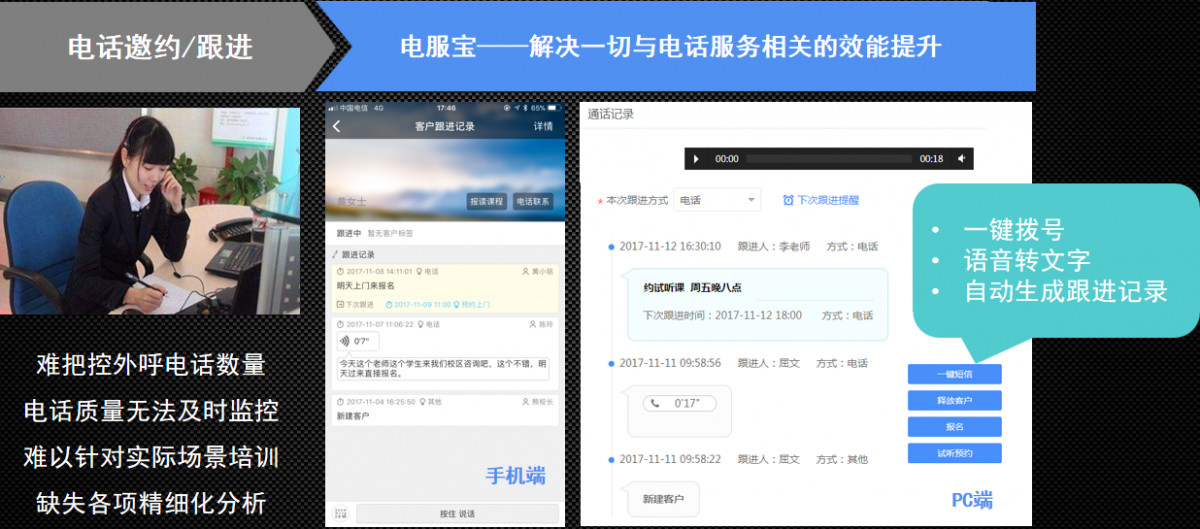
Task: Play the 0'7" voice message on phone
Action: 358,341
